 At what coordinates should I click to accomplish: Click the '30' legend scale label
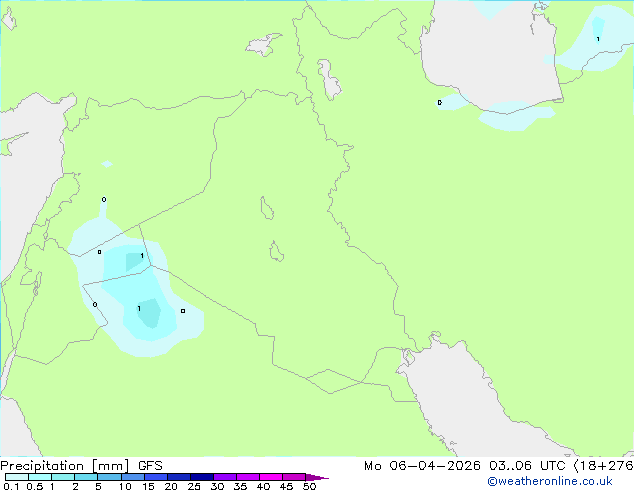tap(217, 486)
